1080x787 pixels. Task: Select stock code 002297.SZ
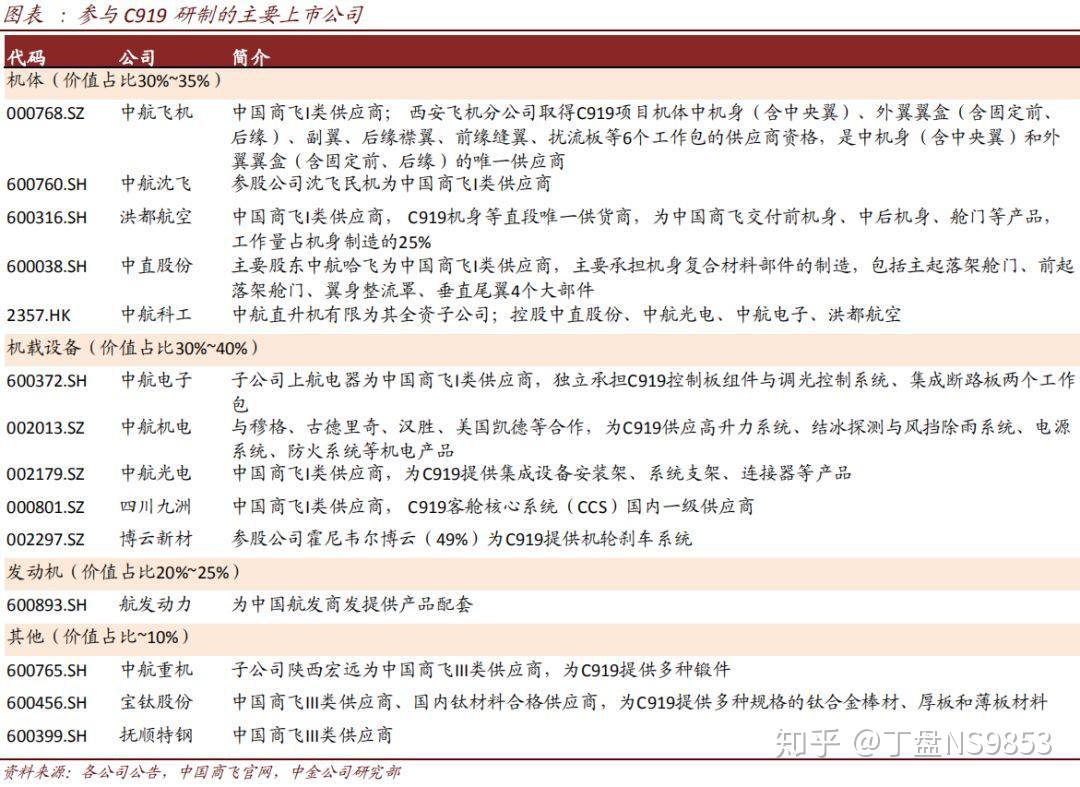click(45, 539)
